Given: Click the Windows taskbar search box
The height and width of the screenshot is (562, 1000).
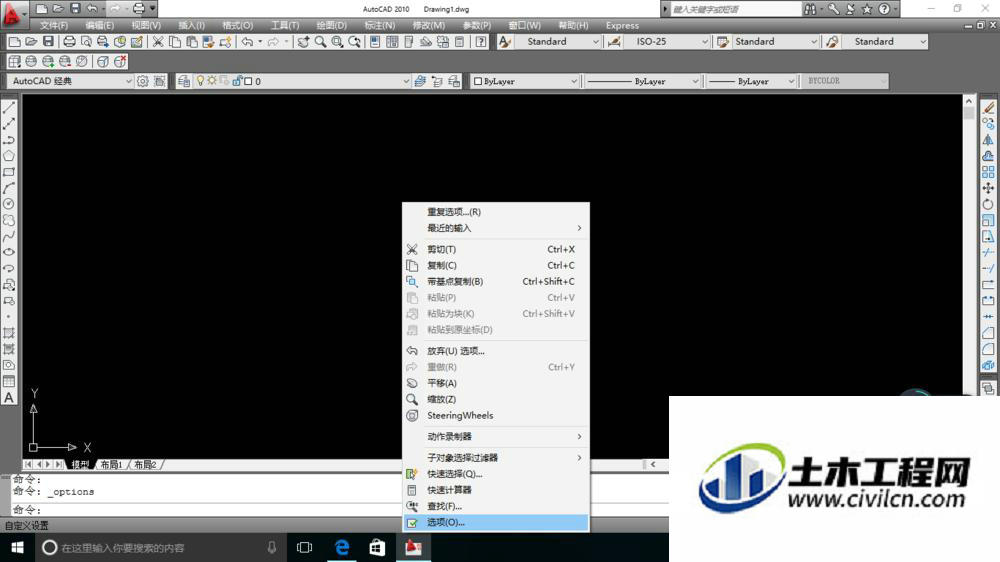Looking at the screenshot, I should (x=160, y=547).
